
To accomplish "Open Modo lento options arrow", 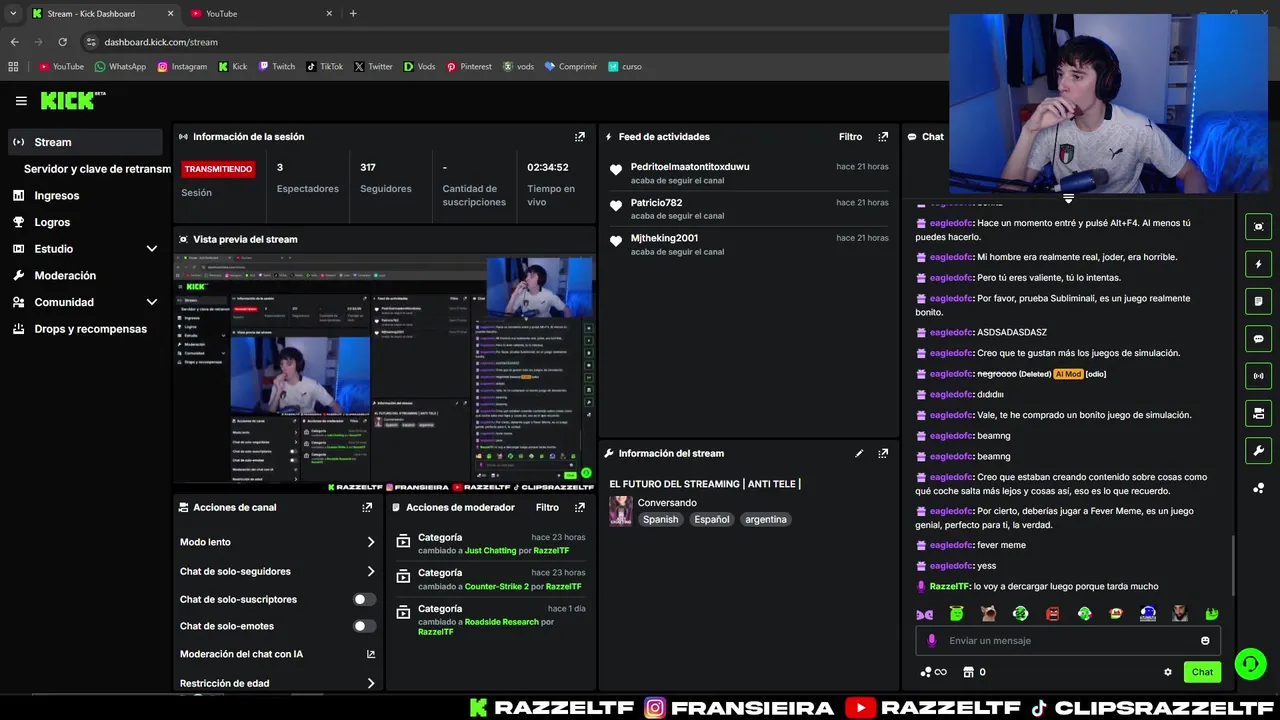I will coord(371,542).
